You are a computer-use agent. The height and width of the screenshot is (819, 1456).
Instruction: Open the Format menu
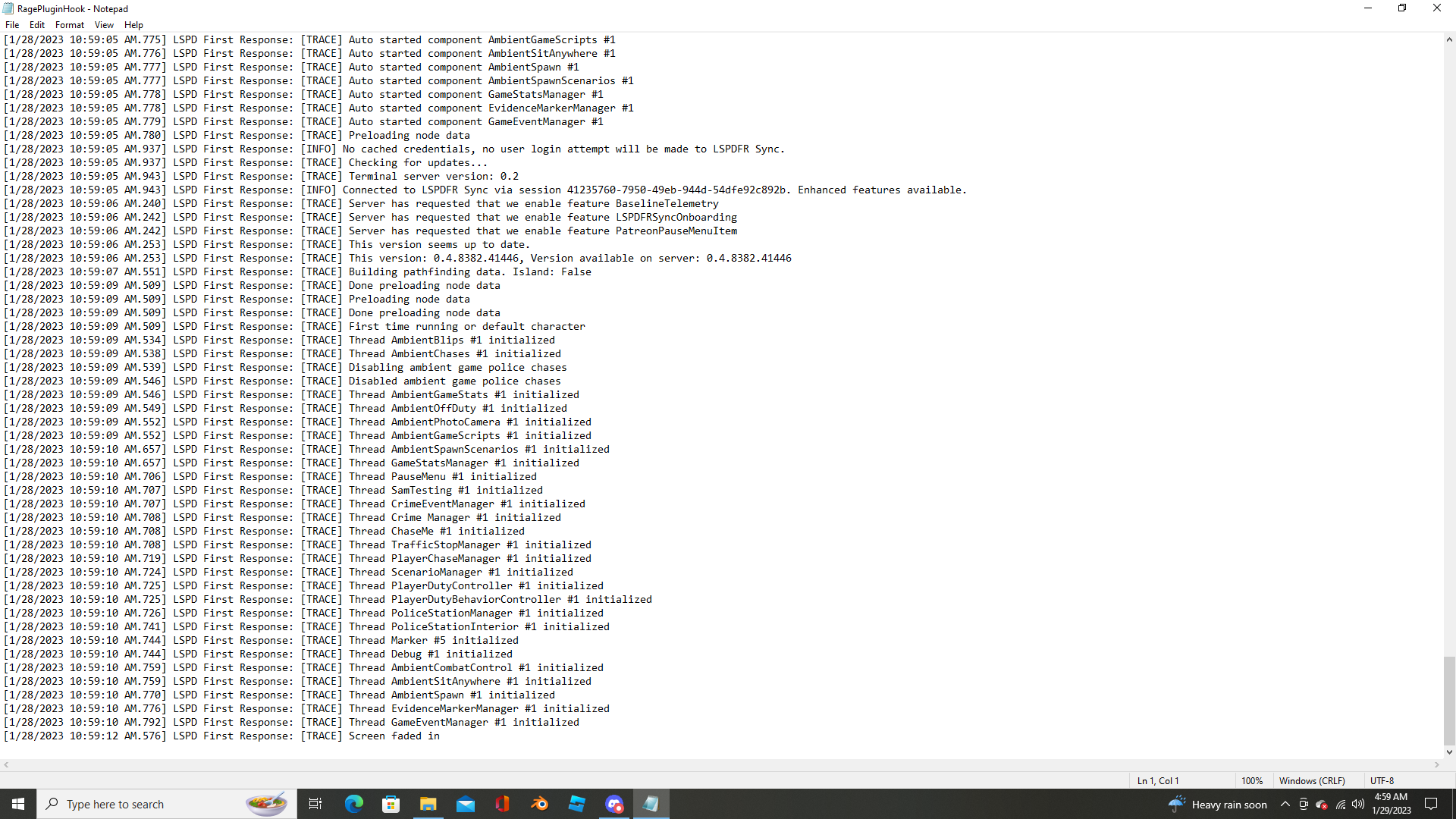coord(69,25)
